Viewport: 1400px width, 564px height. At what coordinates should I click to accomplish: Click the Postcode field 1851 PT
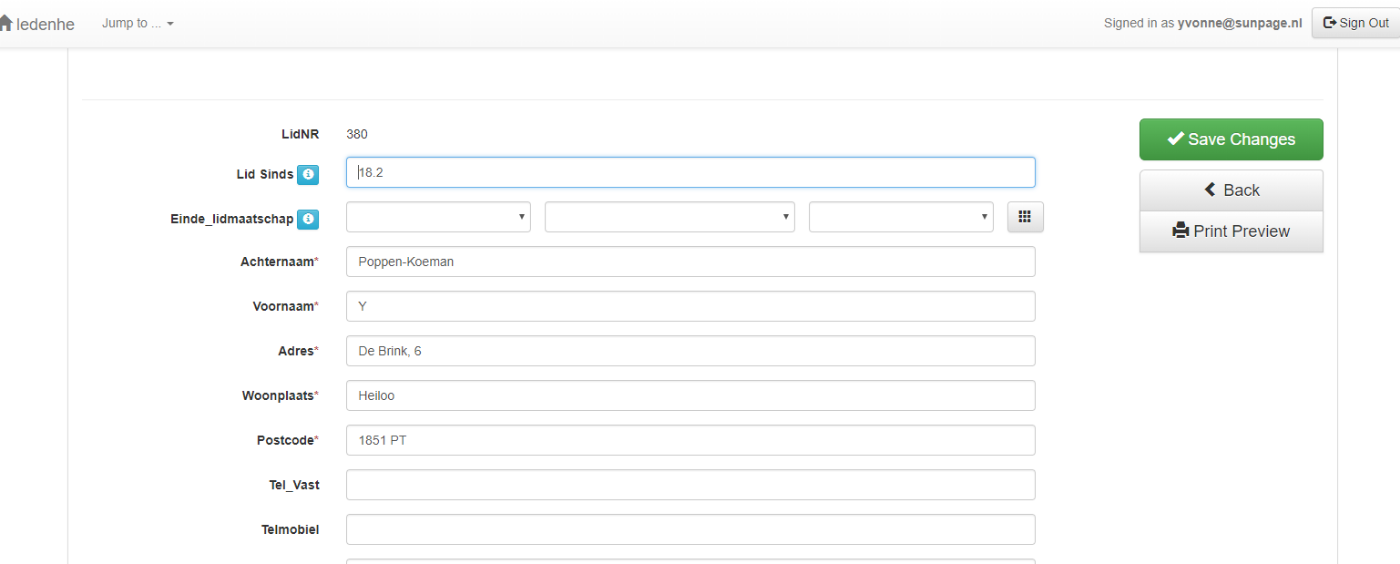tap(690, 440)
